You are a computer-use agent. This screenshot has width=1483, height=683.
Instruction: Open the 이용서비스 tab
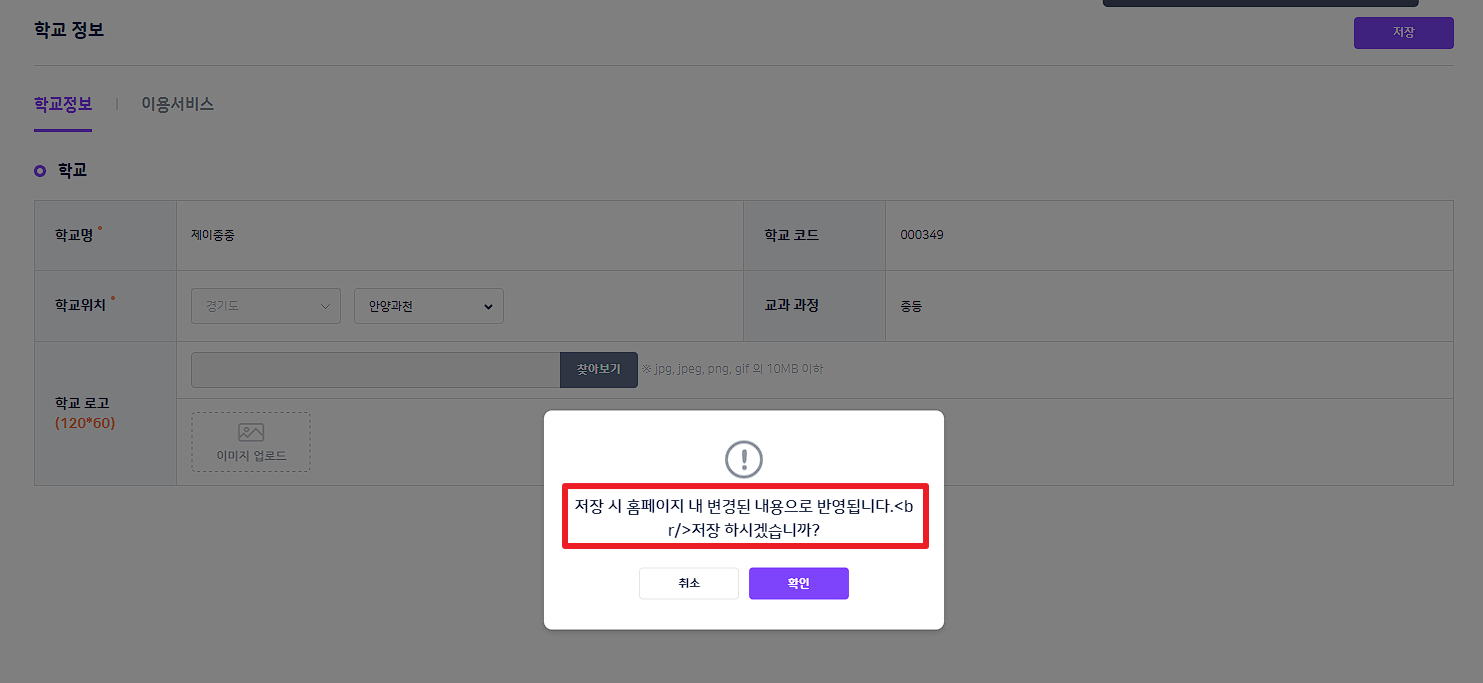pos(177,104)
